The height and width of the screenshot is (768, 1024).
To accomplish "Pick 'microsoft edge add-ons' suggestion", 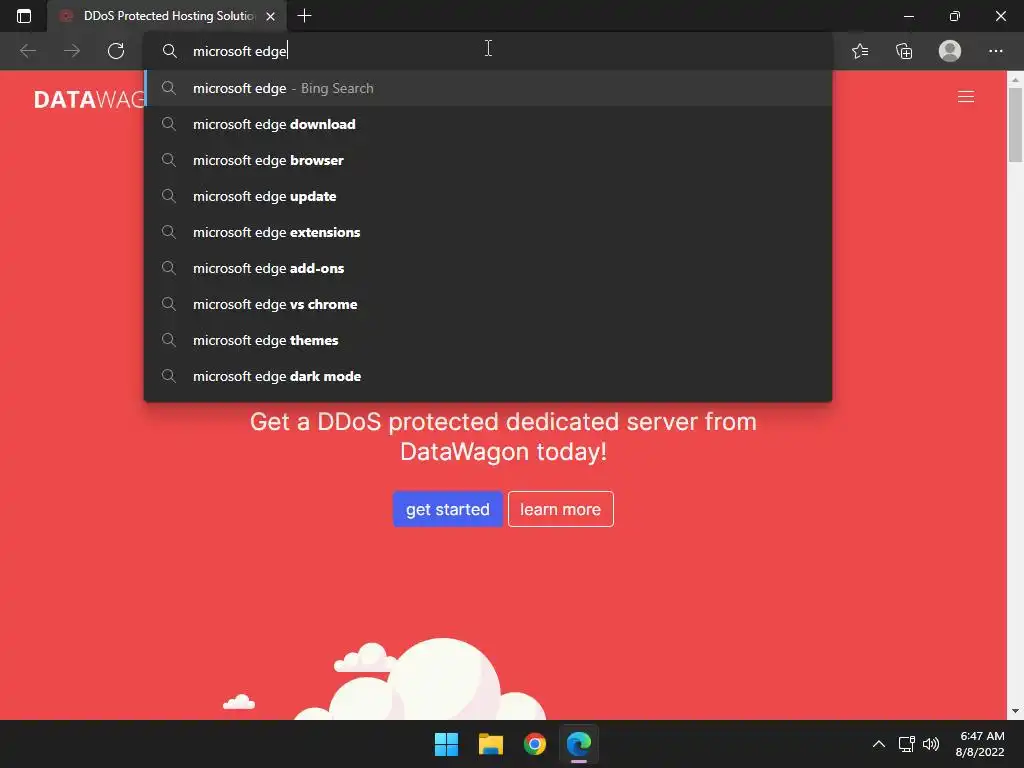I will (487, 268).
